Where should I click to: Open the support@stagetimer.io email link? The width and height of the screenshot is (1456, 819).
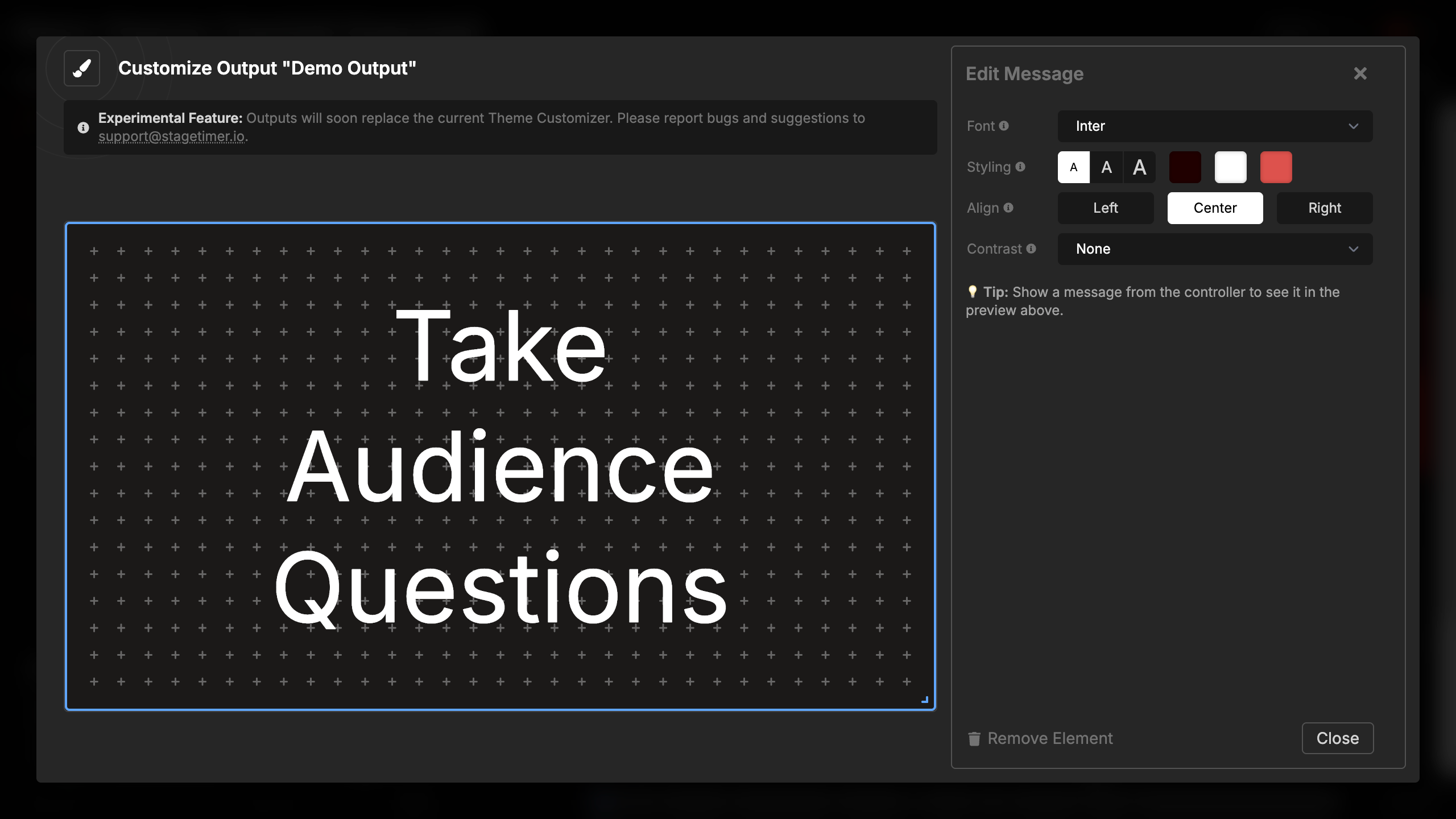tap(171, 136)
